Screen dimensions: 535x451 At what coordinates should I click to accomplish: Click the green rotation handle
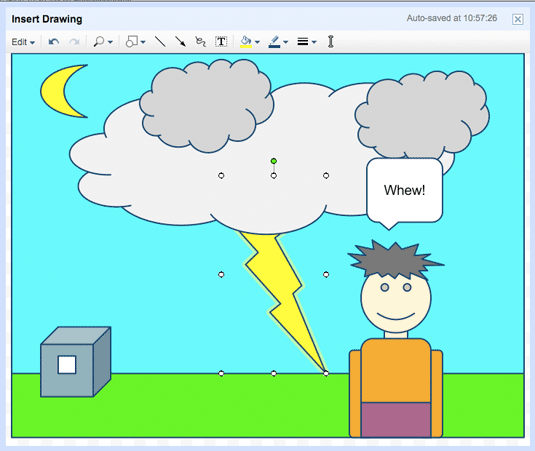[274, 161]
